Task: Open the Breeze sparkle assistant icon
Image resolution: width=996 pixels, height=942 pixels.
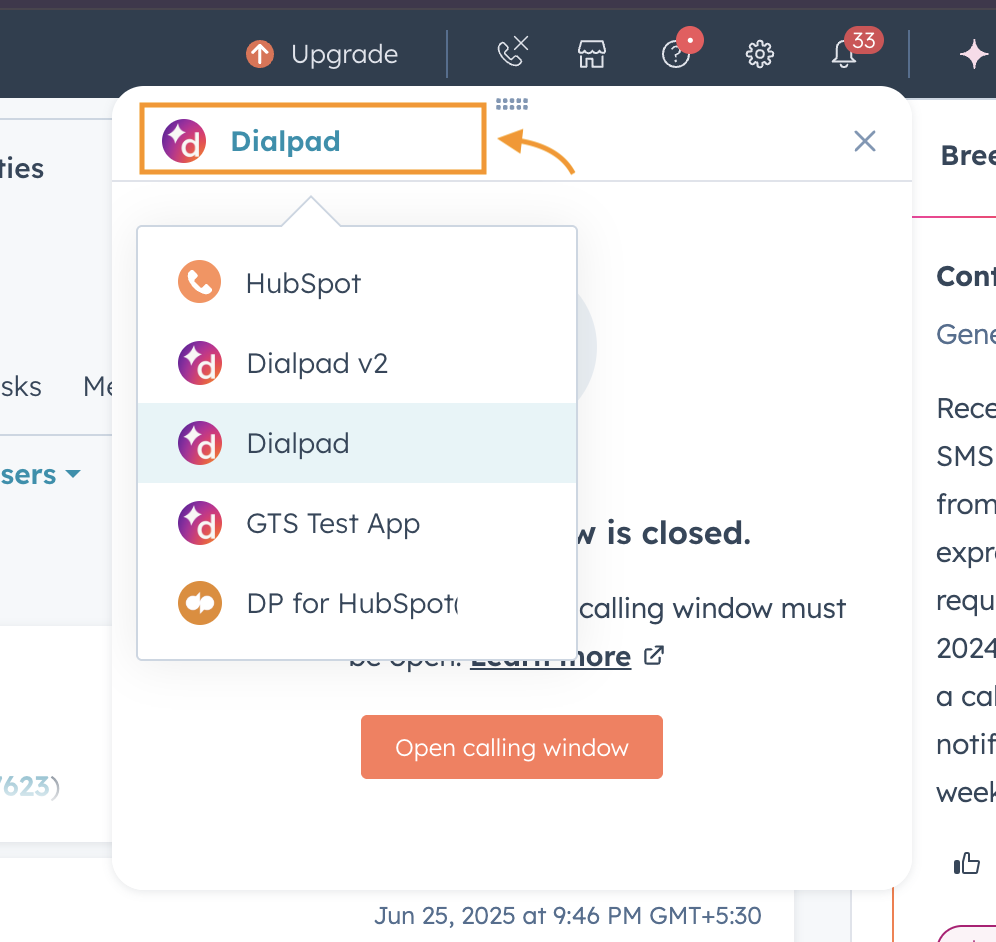Action: point(974,55)
